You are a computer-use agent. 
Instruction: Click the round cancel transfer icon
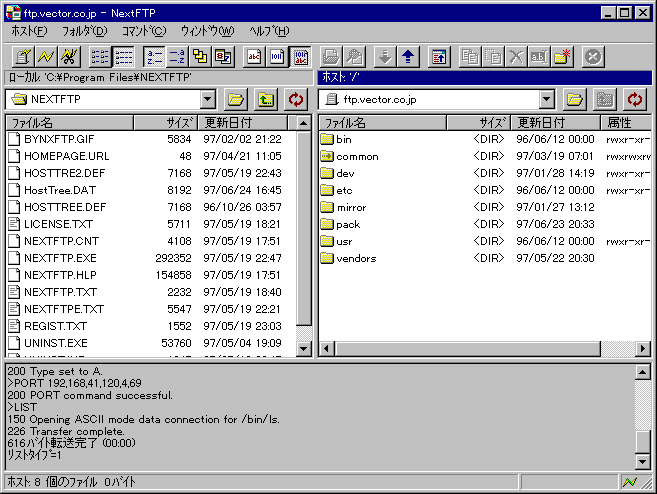pos(593,57)
